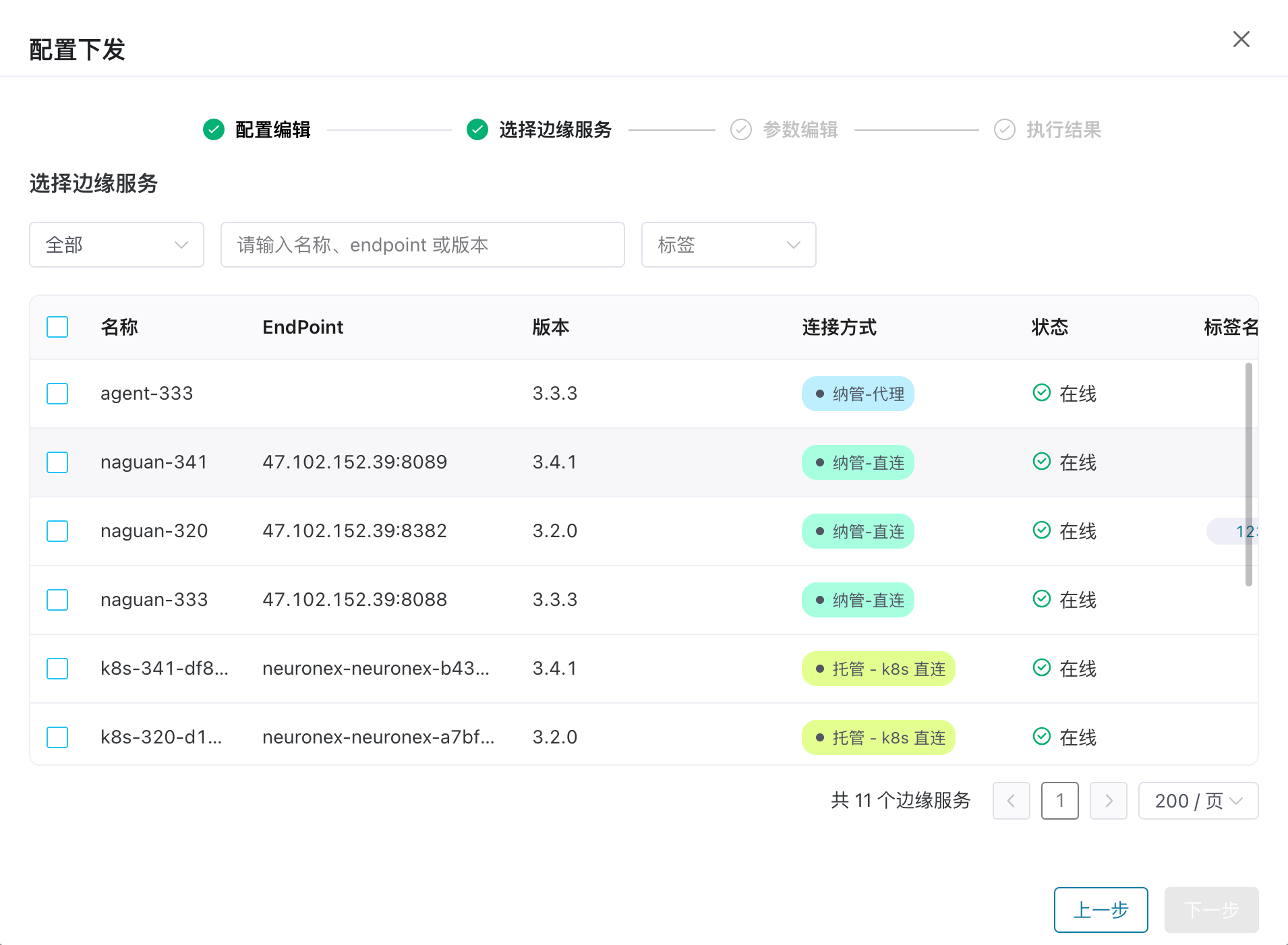Close the 配置下发 dialog with X icon
This screenshot has width=1288, height=945.
[1241, 40]
